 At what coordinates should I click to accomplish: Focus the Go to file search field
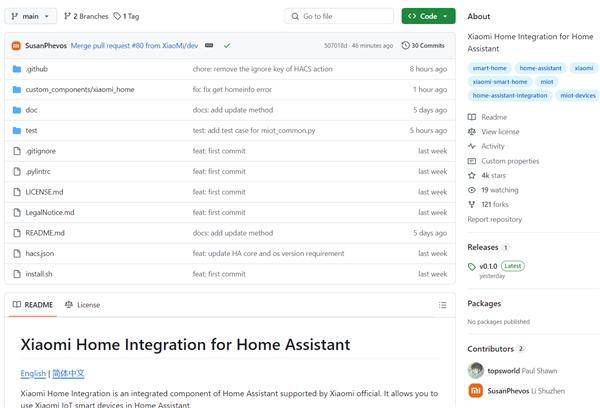pos(339,16)
